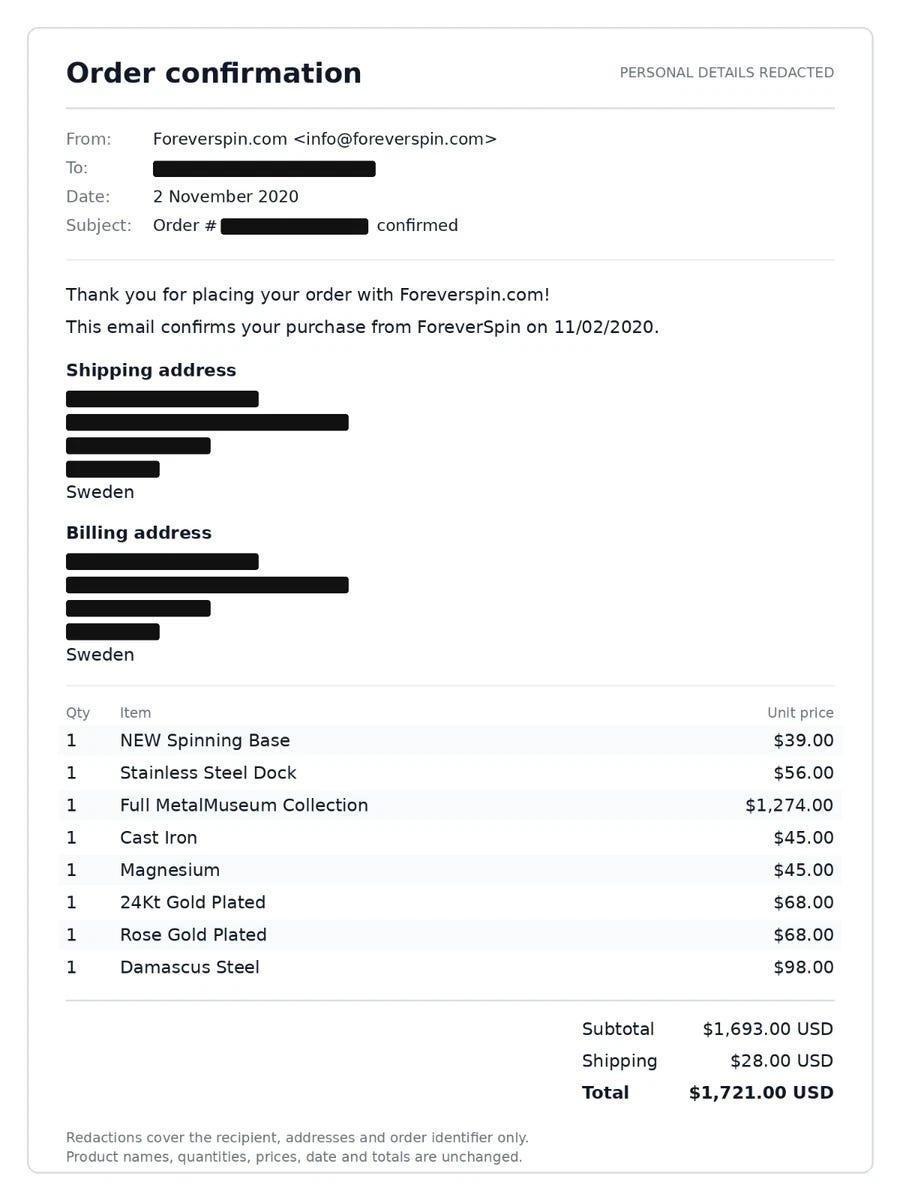Click the Magnesium item
Image resolution: width=900 pixels, height=1200 pixels.
(x=170, y=870)
